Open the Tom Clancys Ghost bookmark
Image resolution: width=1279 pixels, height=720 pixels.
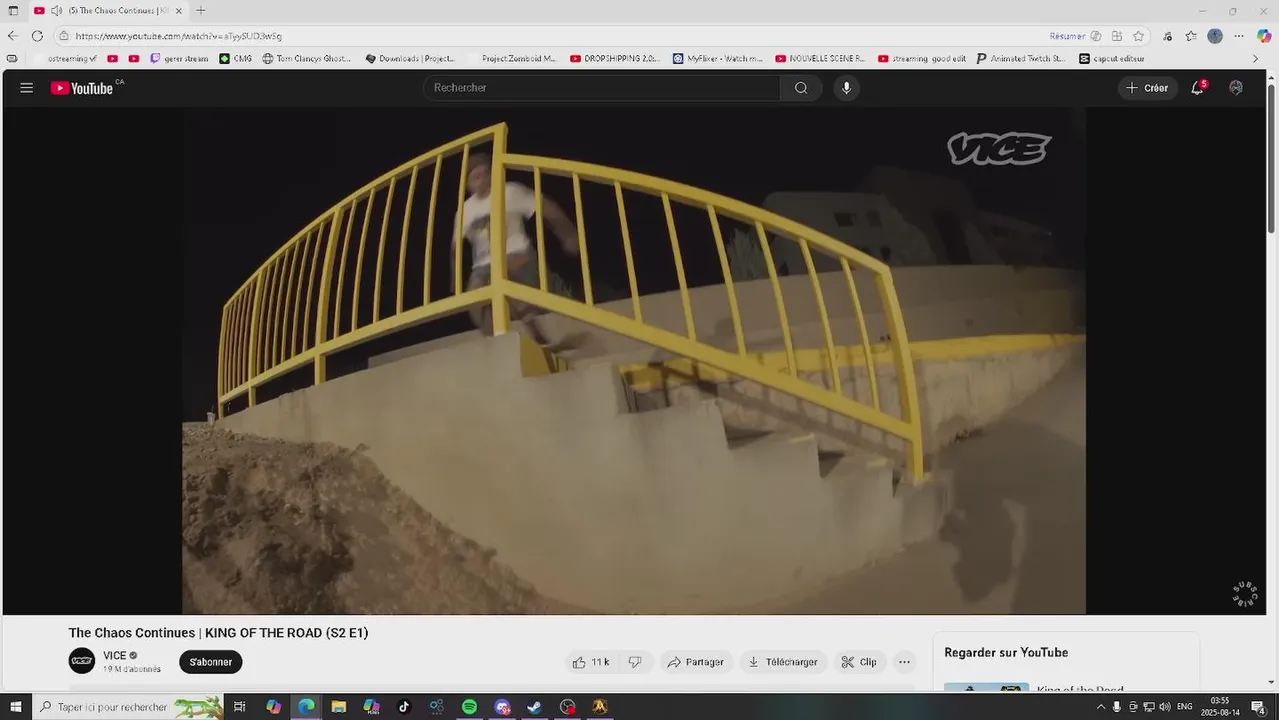click(307, 59)
